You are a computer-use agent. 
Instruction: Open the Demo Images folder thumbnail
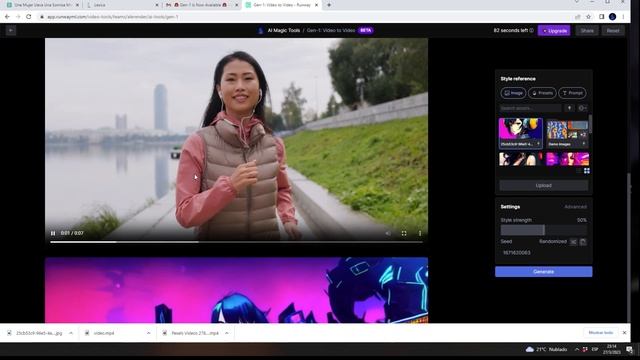point(567,133)
